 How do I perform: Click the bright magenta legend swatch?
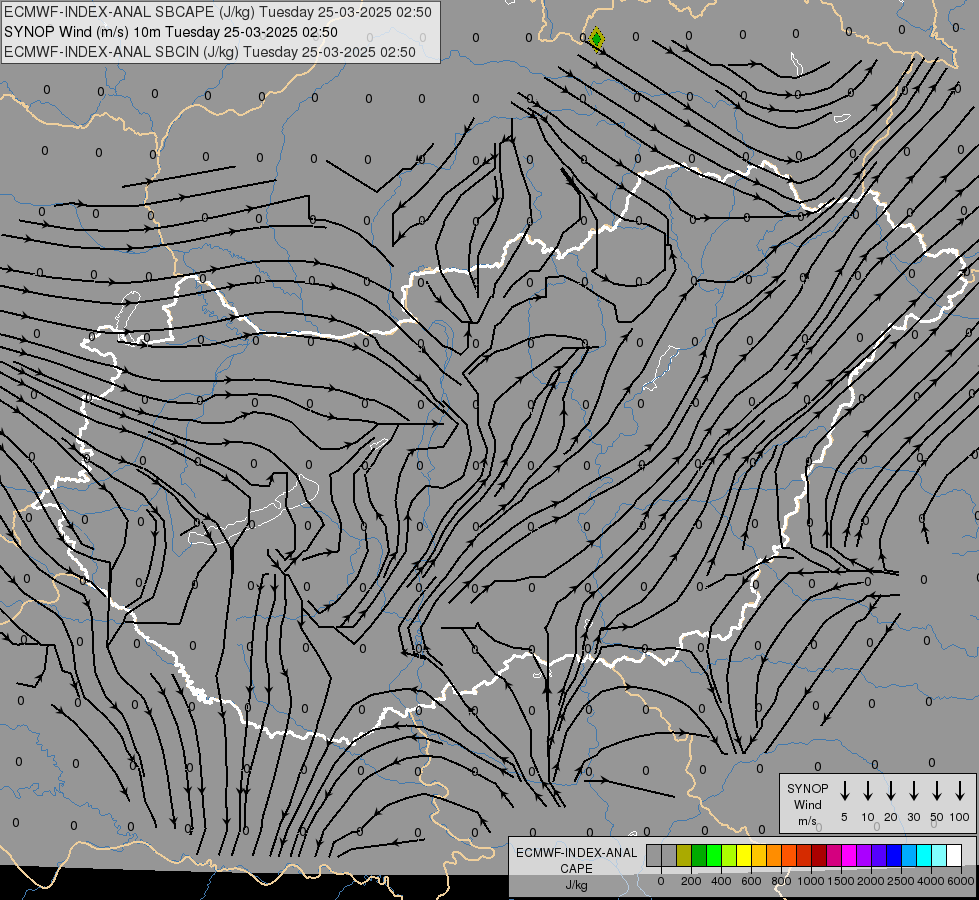click(849, 855)
